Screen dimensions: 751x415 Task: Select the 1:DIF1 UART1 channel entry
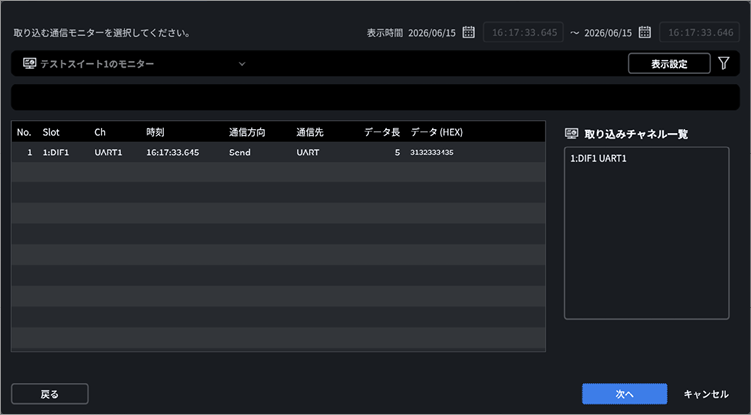point(598,159)
